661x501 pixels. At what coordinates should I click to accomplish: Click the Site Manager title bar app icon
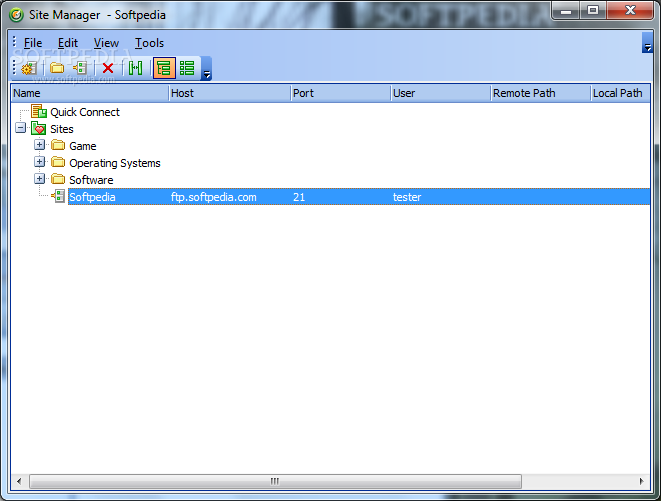pyautogui.click(x=16, y=15)
